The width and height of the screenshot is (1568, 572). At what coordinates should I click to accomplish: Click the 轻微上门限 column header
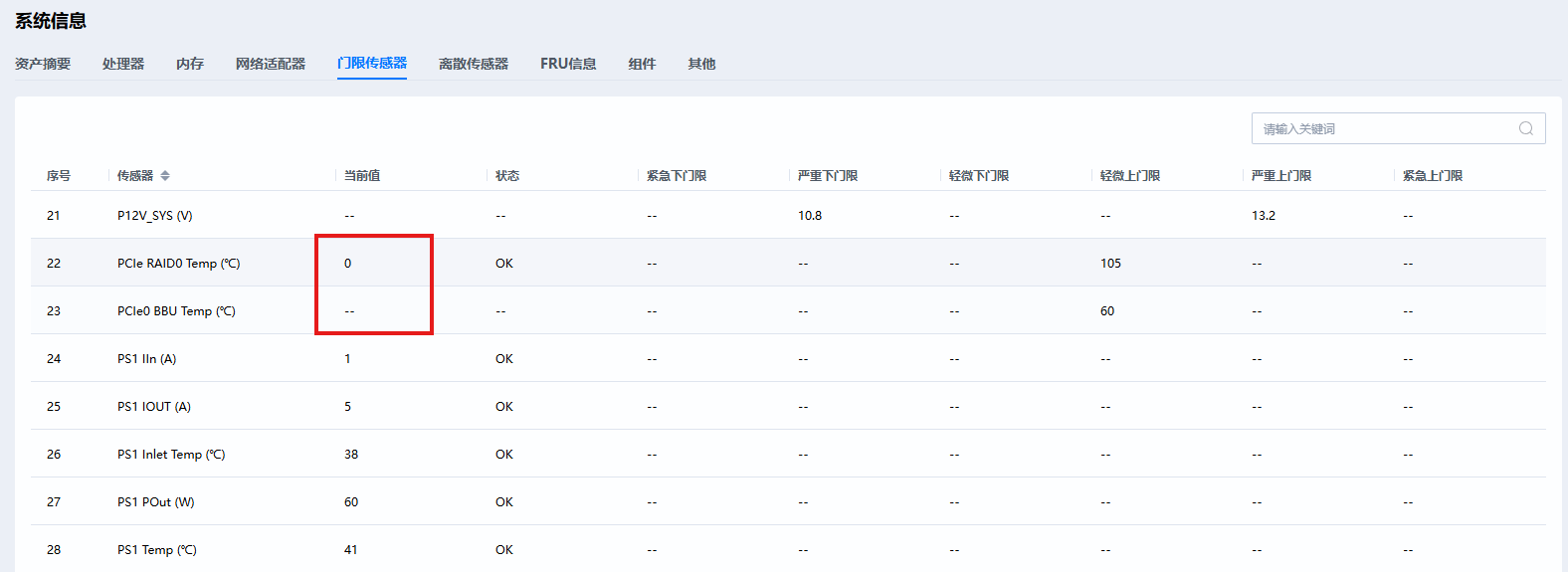tap(1130, 175)
